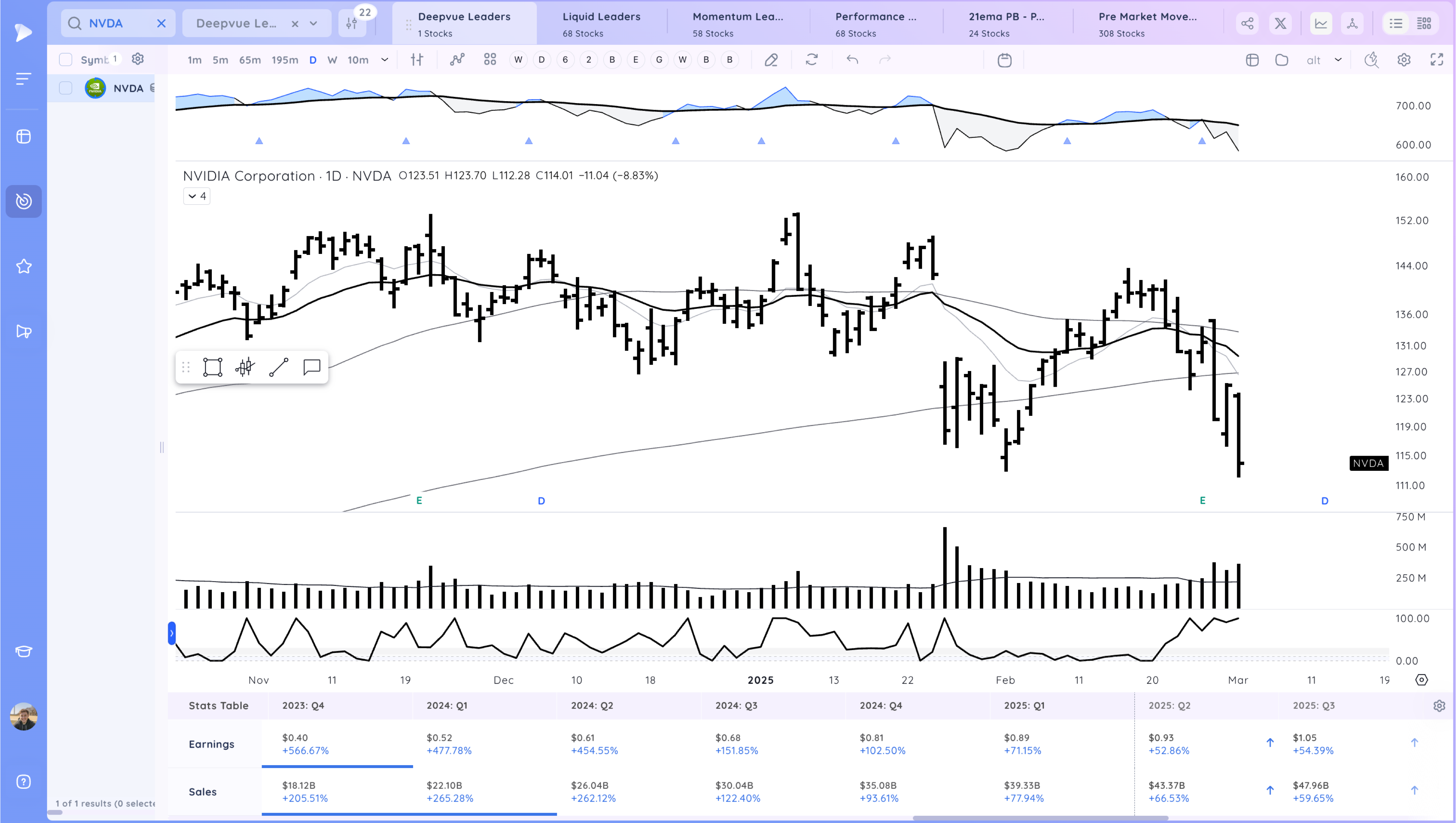
Task: Select the rectangle drawing tool
Action: pyautogui.click(x=213, y=367)
